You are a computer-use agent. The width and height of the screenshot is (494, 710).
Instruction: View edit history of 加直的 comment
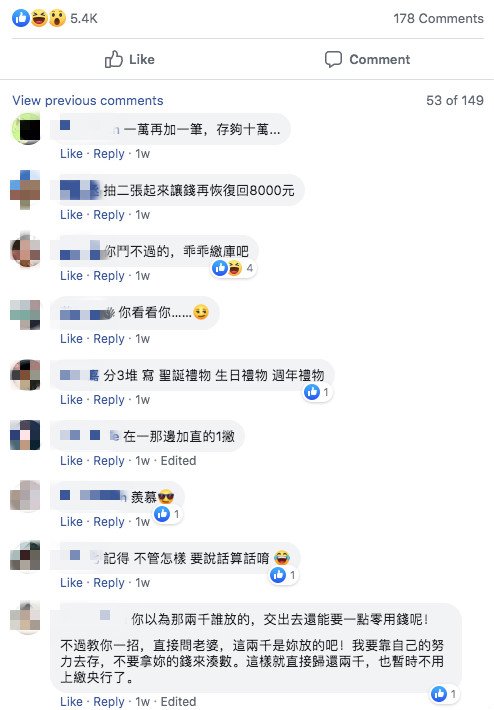[178, 461]
